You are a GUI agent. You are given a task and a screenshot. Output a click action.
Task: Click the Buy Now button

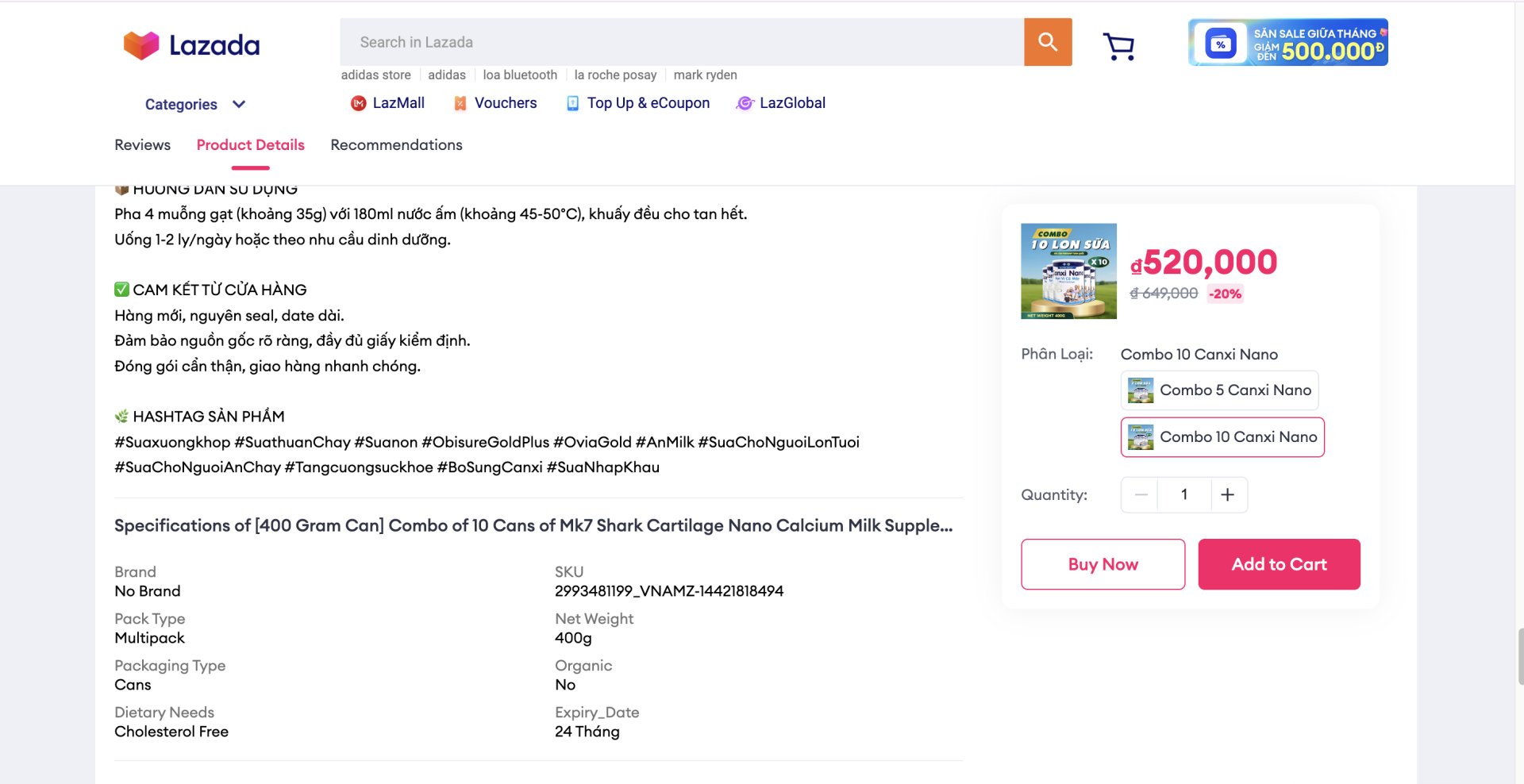point(1103,564)
